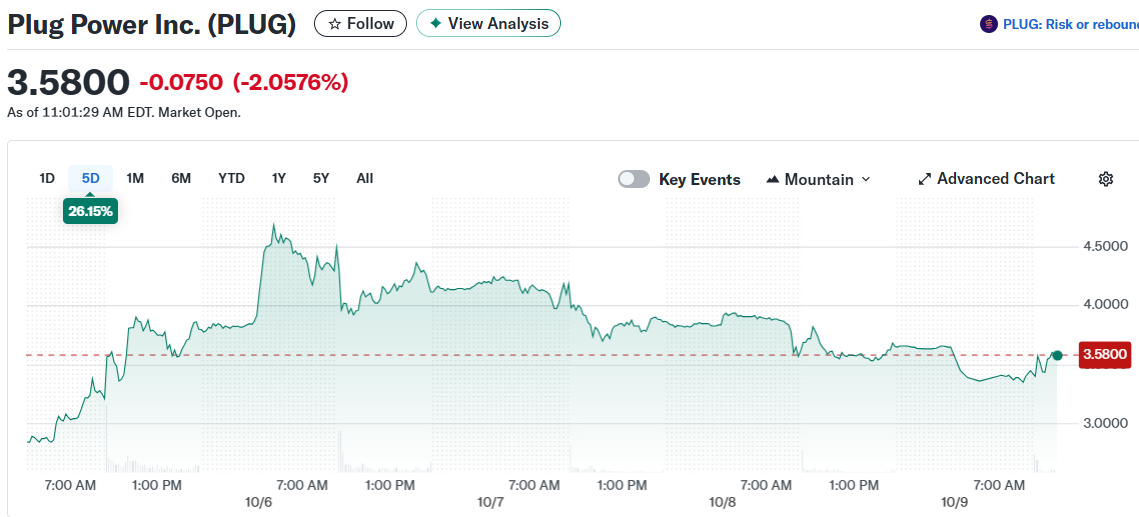Screen dimensions: 1139x517
Task: Open the Advanced Chart link
Action: click(x=995, y=178)
